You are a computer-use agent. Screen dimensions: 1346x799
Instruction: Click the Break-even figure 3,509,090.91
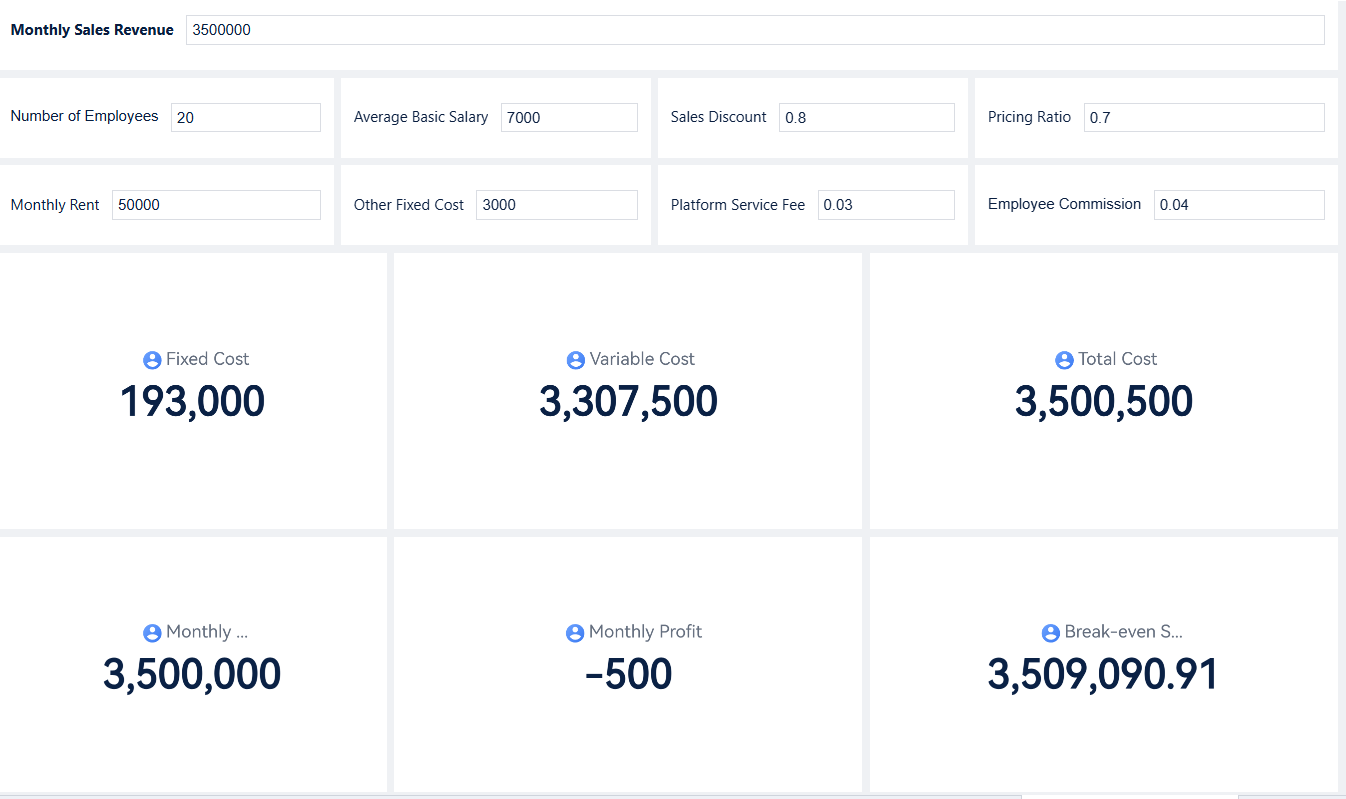1103,673
